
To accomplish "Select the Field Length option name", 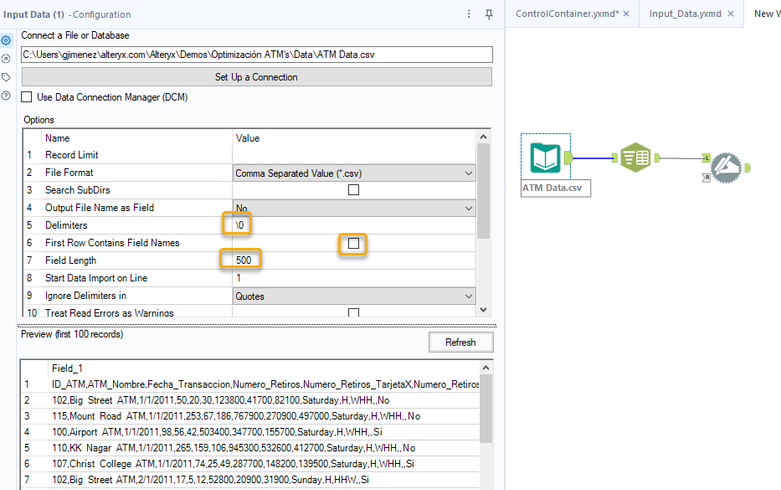I will click(71, 260).
